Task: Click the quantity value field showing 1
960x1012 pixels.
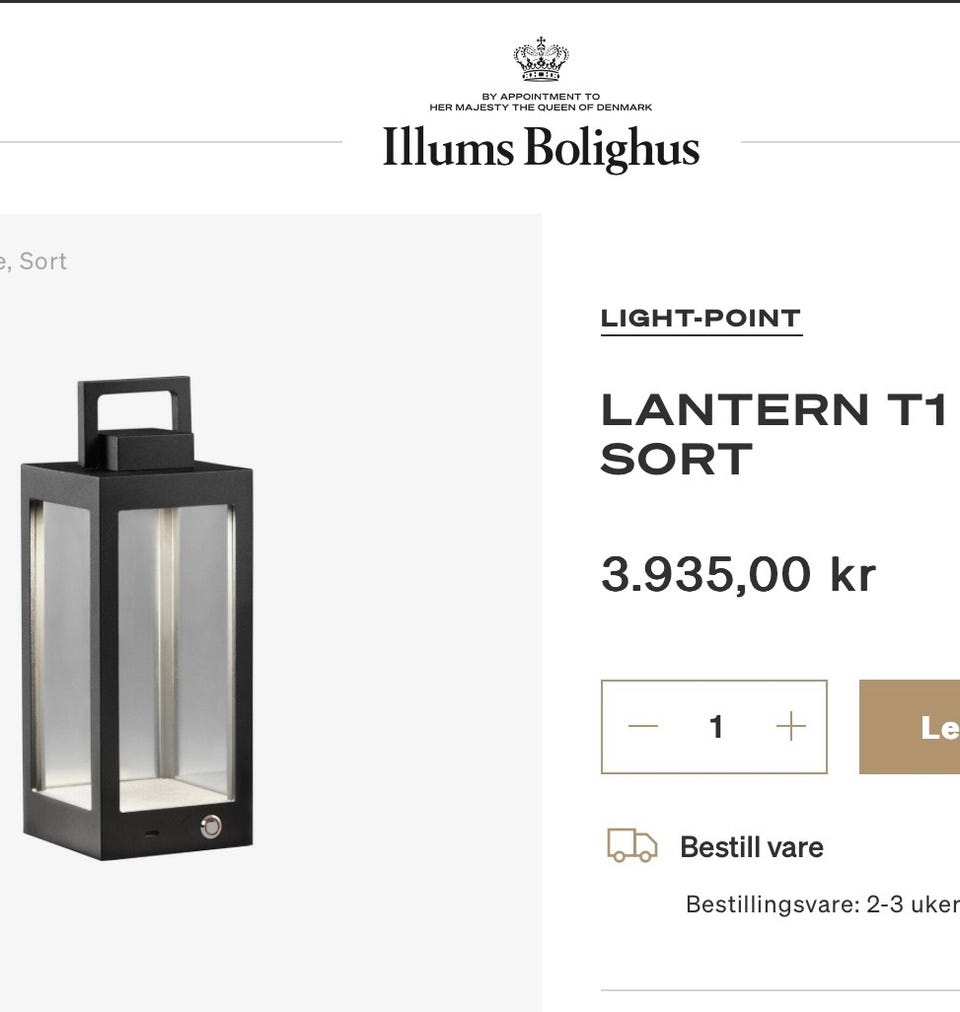Action: pyautogui.click(x=715, y=727)
